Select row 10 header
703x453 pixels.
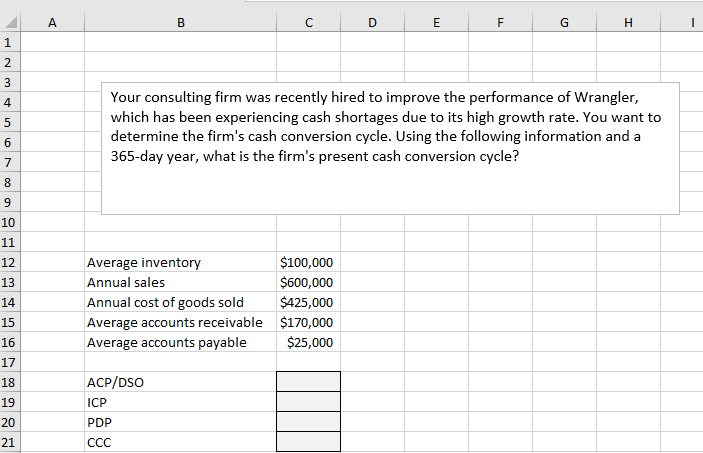(10, 222)
